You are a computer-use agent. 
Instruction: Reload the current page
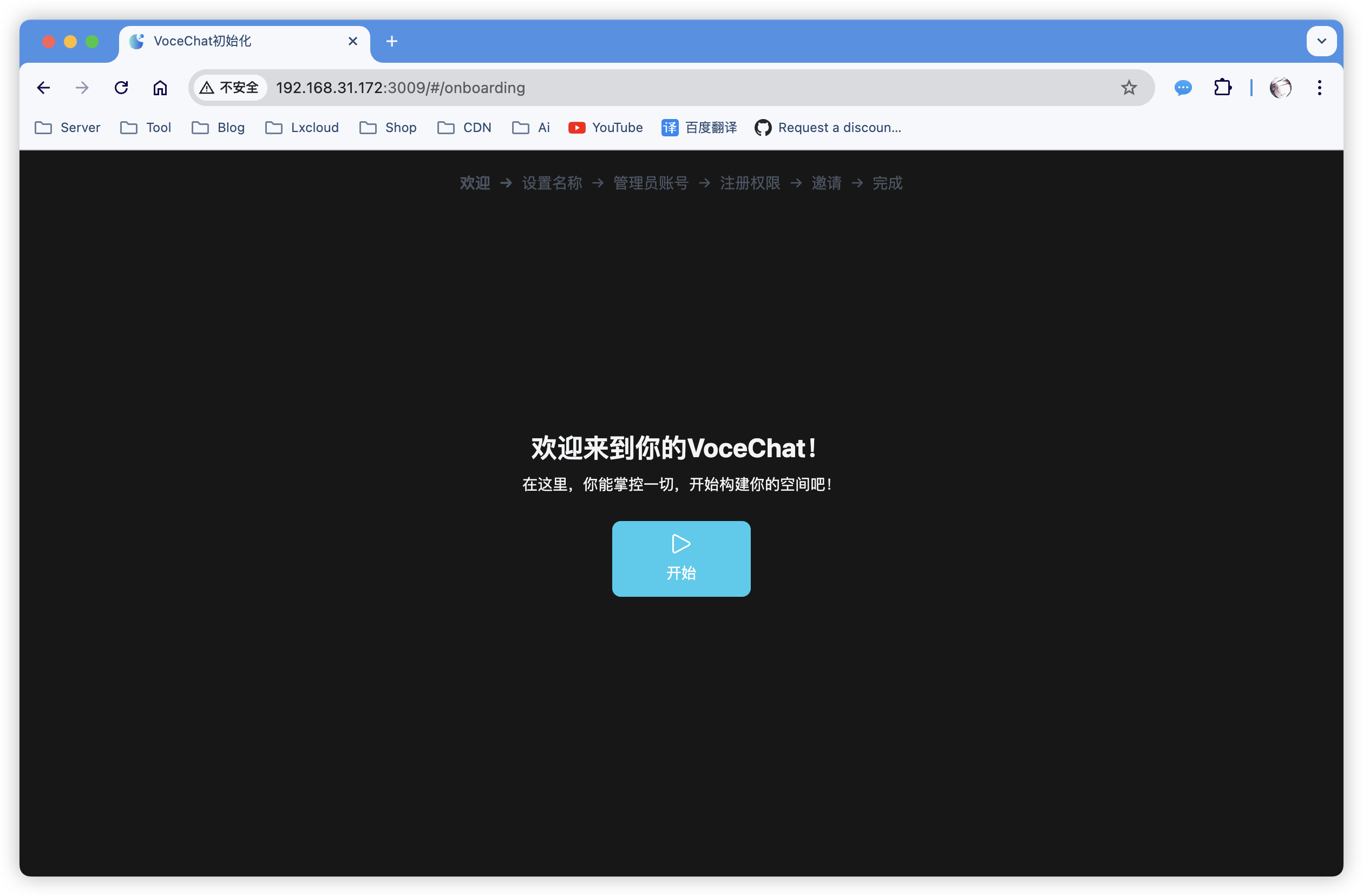(121, 88)
